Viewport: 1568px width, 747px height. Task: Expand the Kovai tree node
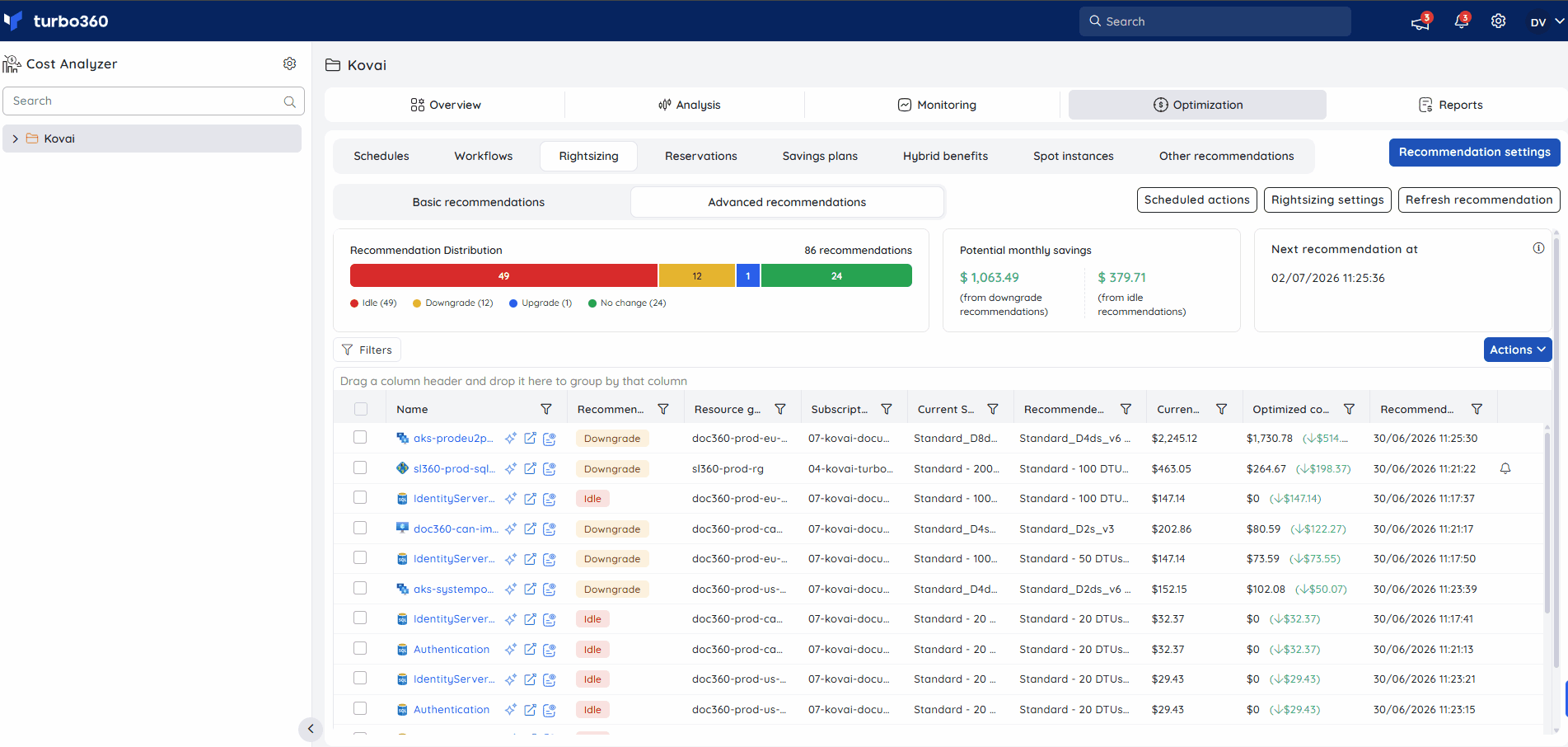click(x=16, y=139)
